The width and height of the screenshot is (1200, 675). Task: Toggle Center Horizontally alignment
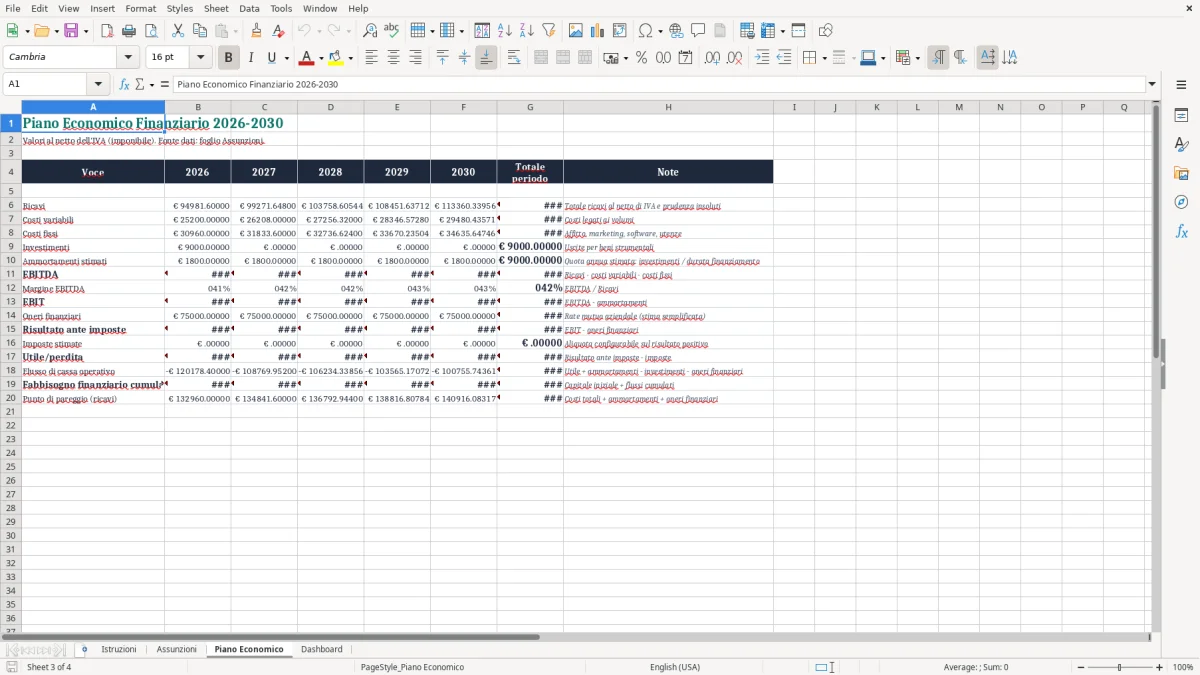click(x=393, y=58)
